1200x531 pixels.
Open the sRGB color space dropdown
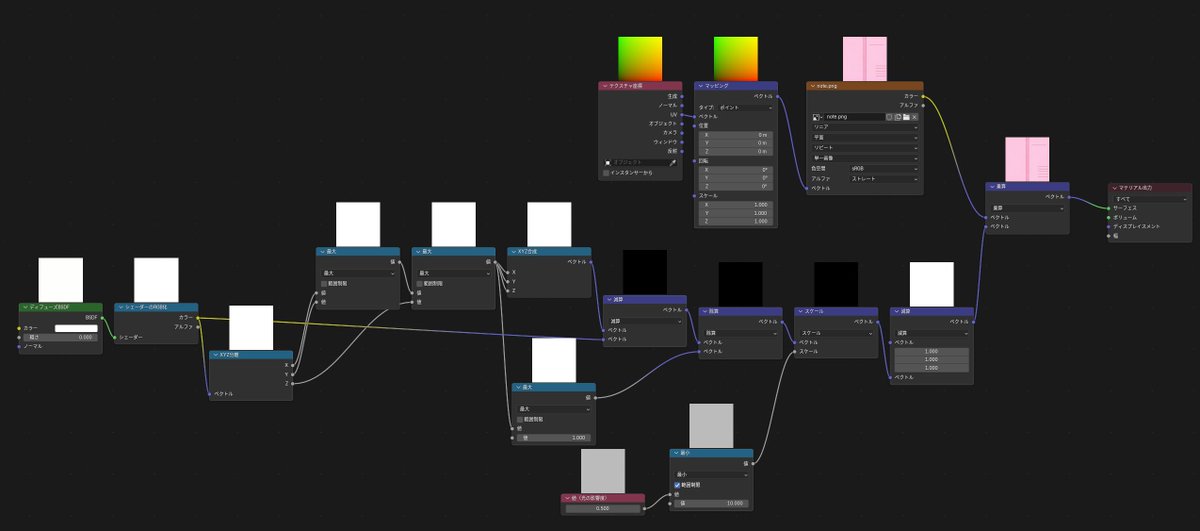tap(884, 168)
